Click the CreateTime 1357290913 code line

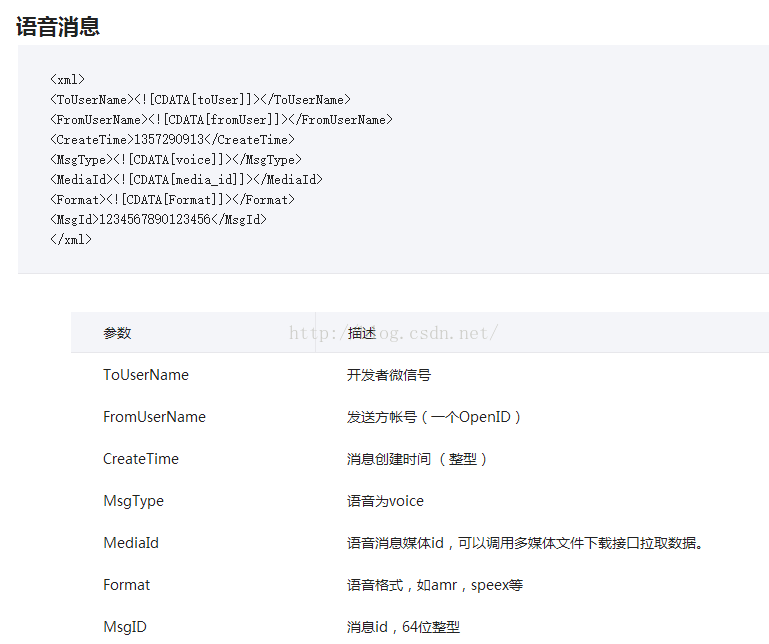tap(172, 140)
